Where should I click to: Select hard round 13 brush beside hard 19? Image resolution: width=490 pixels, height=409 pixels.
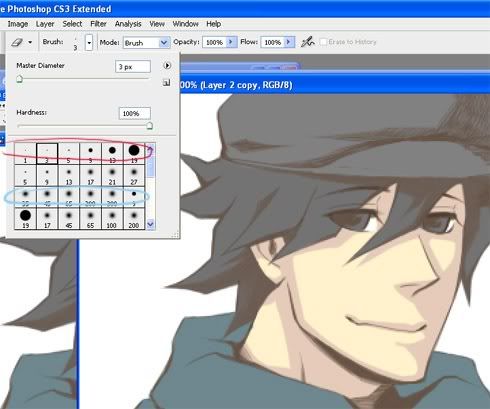[112, 154]
